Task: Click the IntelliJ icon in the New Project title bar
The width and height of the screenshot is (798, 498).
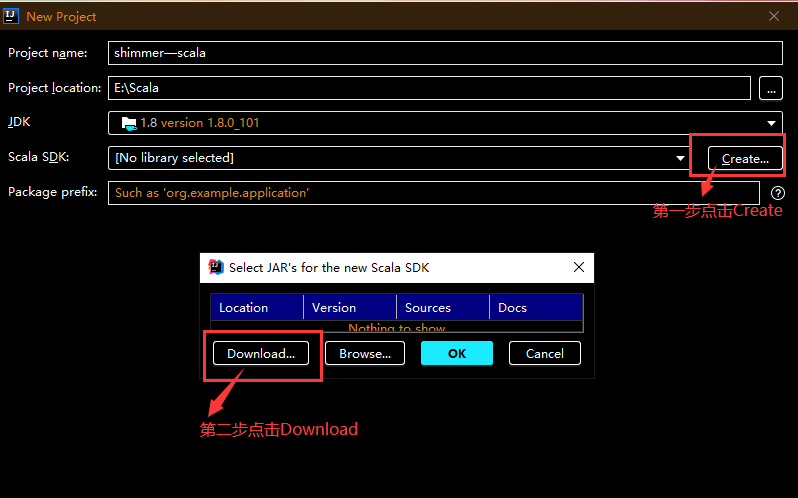Action: (11, 16)
